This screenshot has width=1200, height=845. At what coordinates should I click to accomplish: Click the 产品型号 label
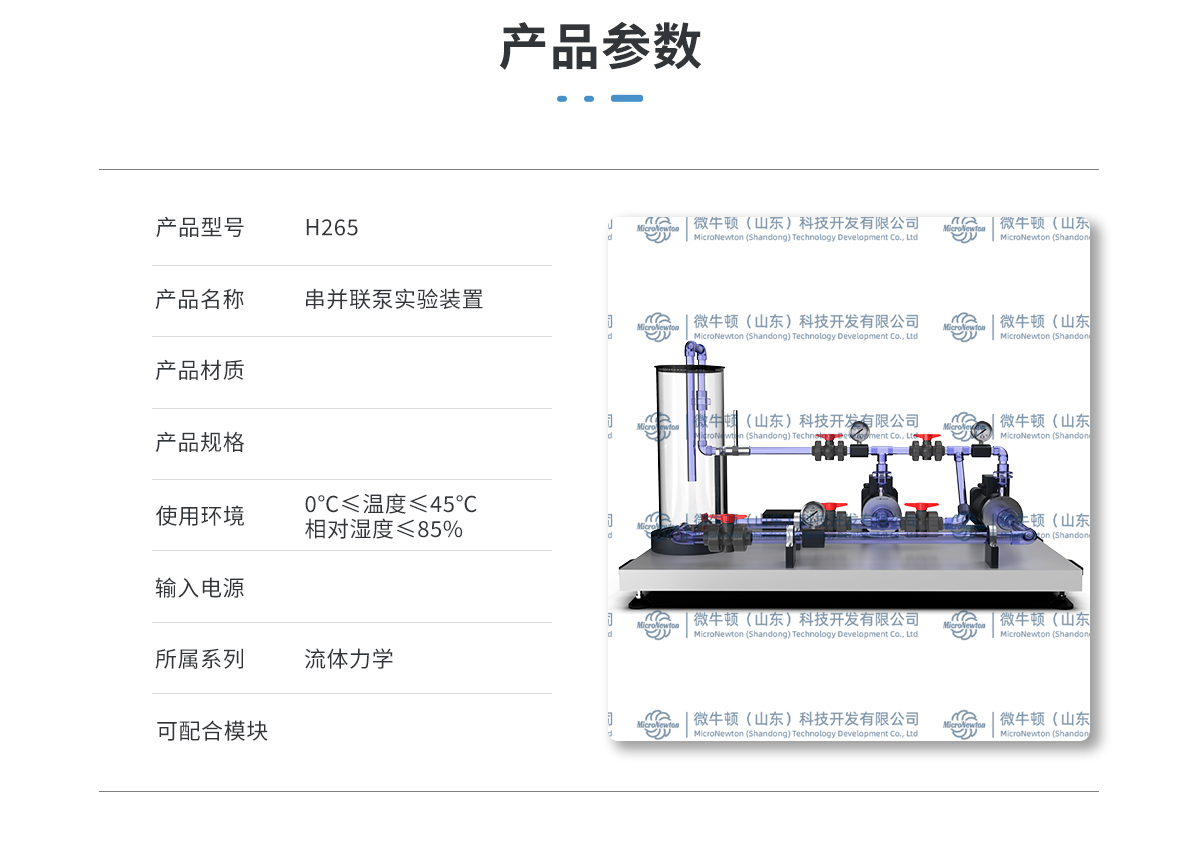pyautogui.click(x=199, y=228)
